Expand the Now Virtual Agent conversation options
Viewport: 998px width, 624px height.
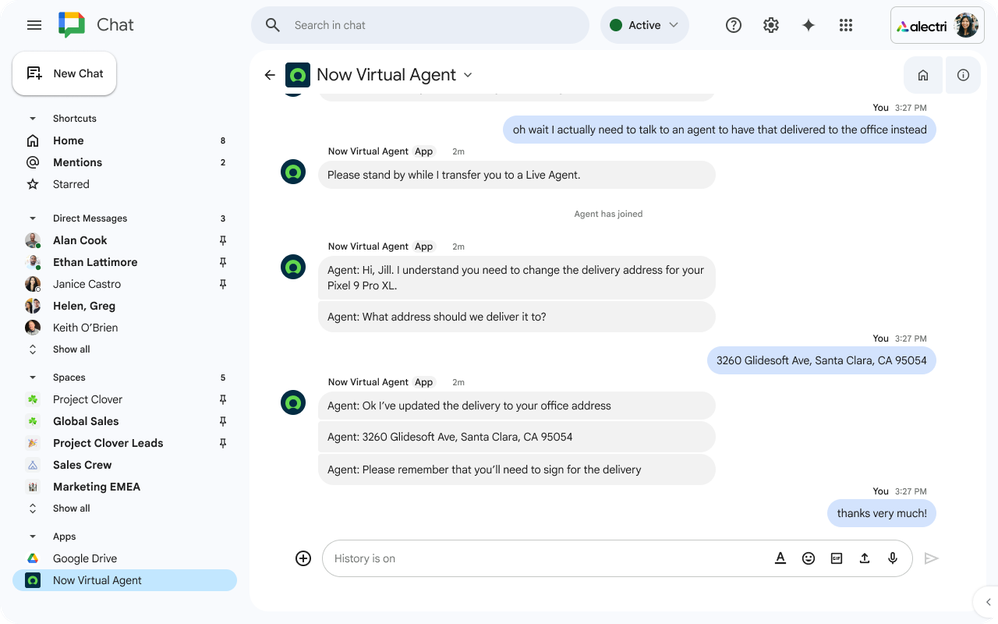(468, 74)
